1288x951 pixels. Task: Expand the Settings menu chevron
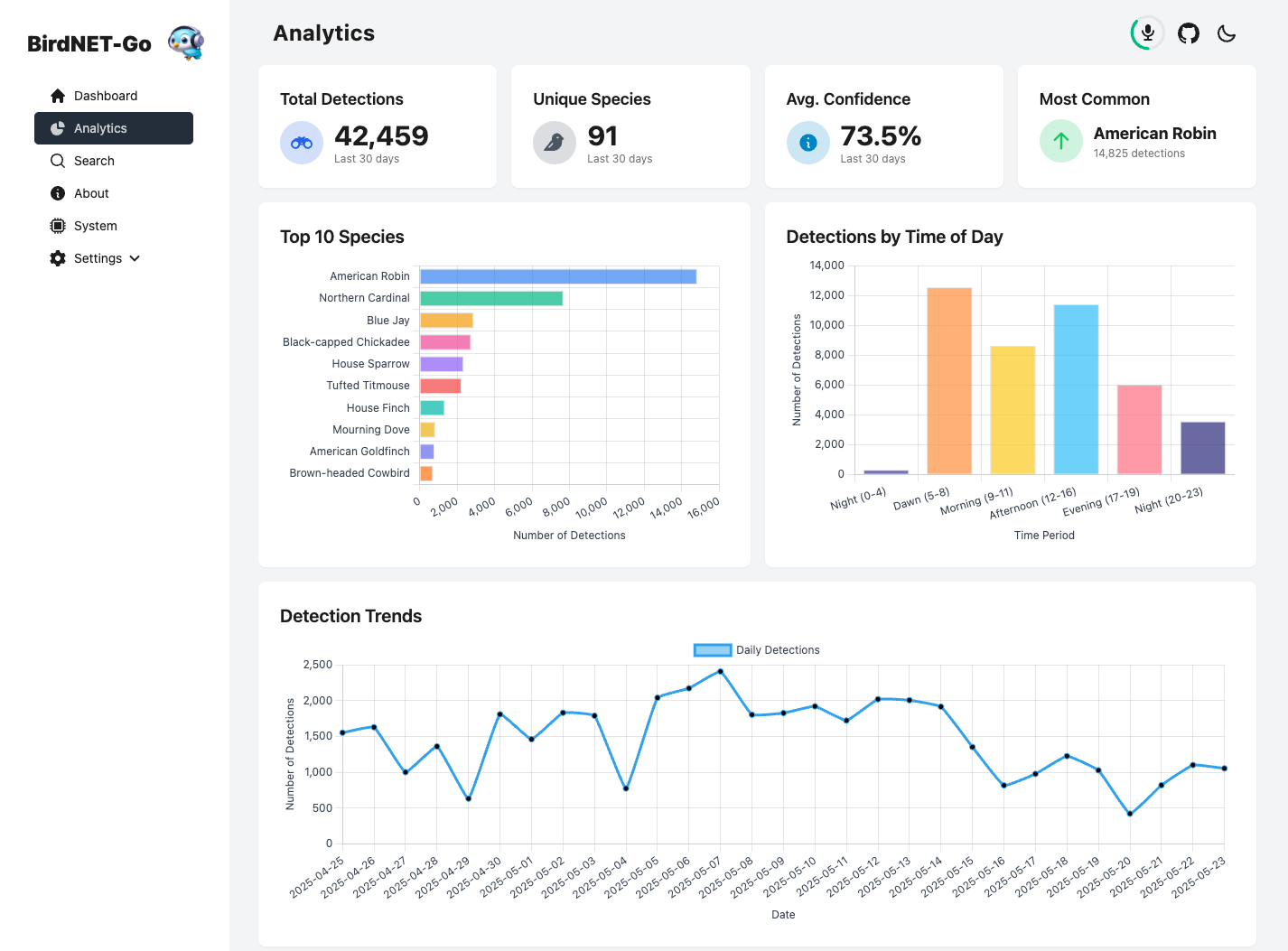click(135, 258)
